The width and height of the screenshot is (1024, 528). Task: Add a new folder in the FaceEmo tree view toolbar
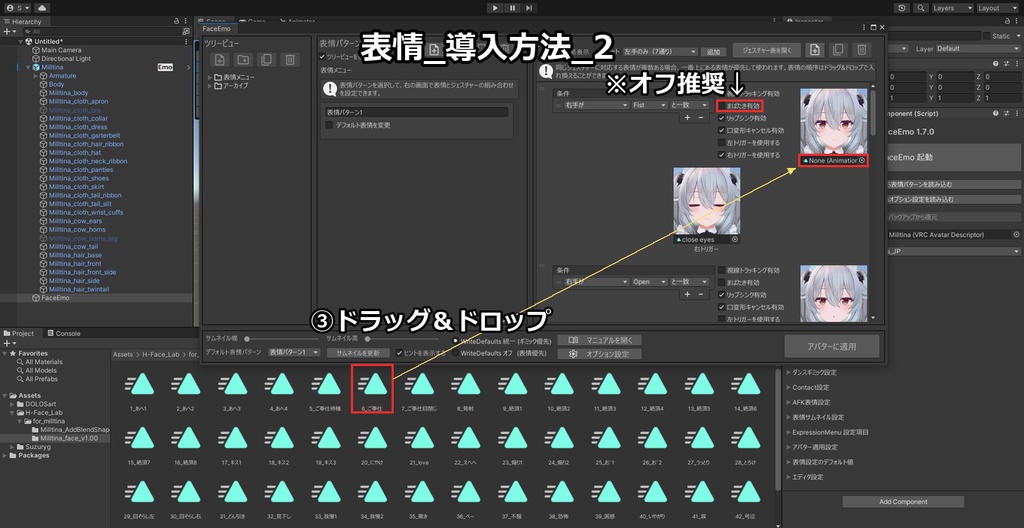point(243,59)
